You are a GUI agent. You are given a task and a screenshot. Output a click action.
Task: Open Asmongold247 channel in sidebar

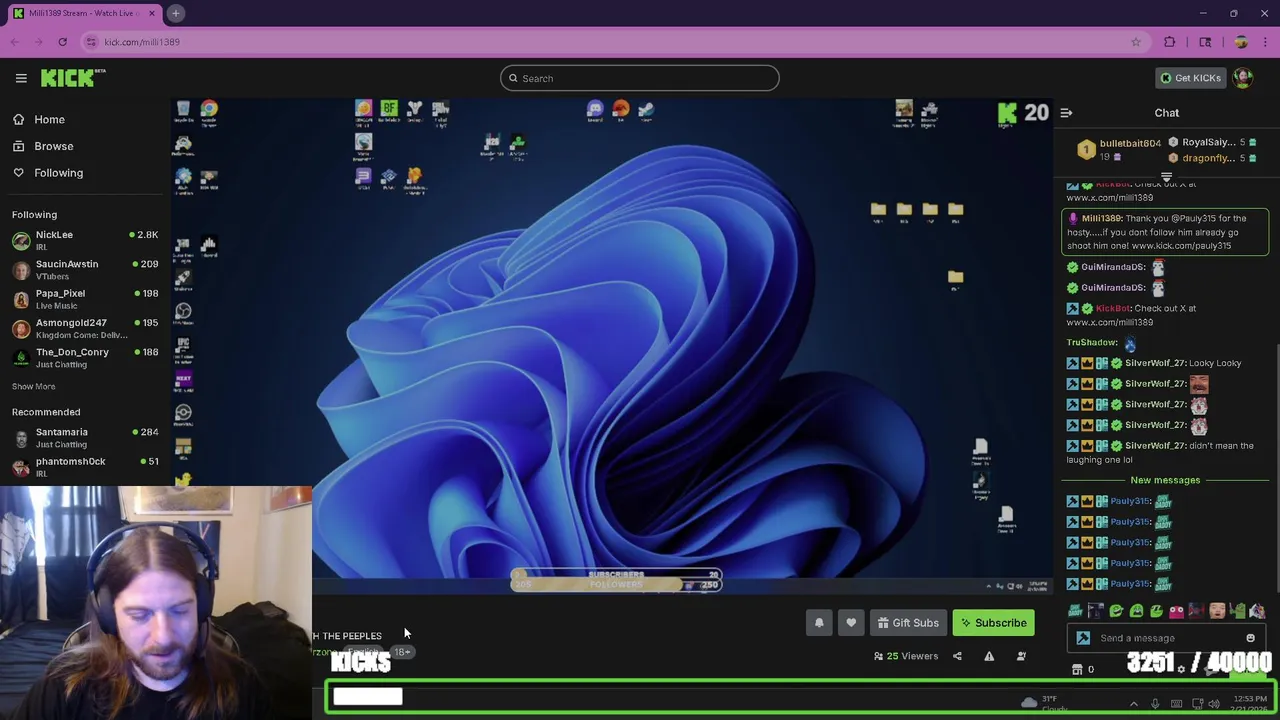tap(84, 328)
